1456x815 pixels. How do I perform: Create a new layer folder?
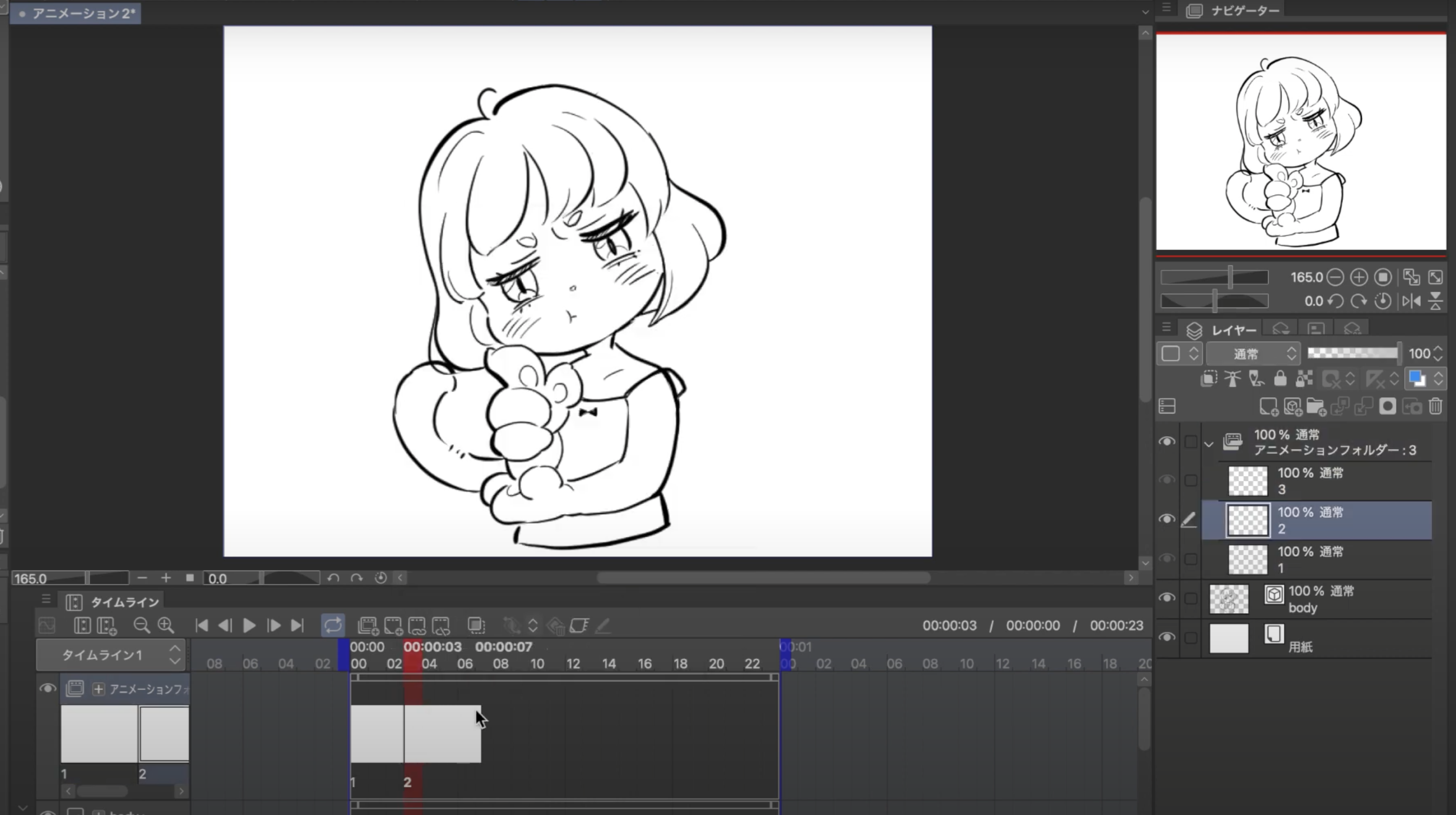[x=1316, y=406]
